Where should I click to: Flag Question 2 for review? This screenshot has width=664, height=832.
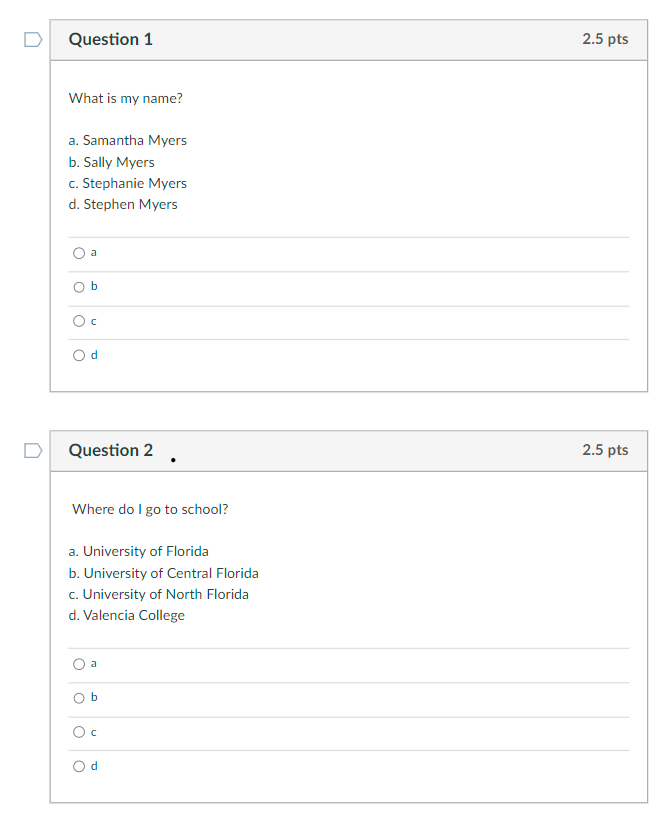click(x=33, y=451)
